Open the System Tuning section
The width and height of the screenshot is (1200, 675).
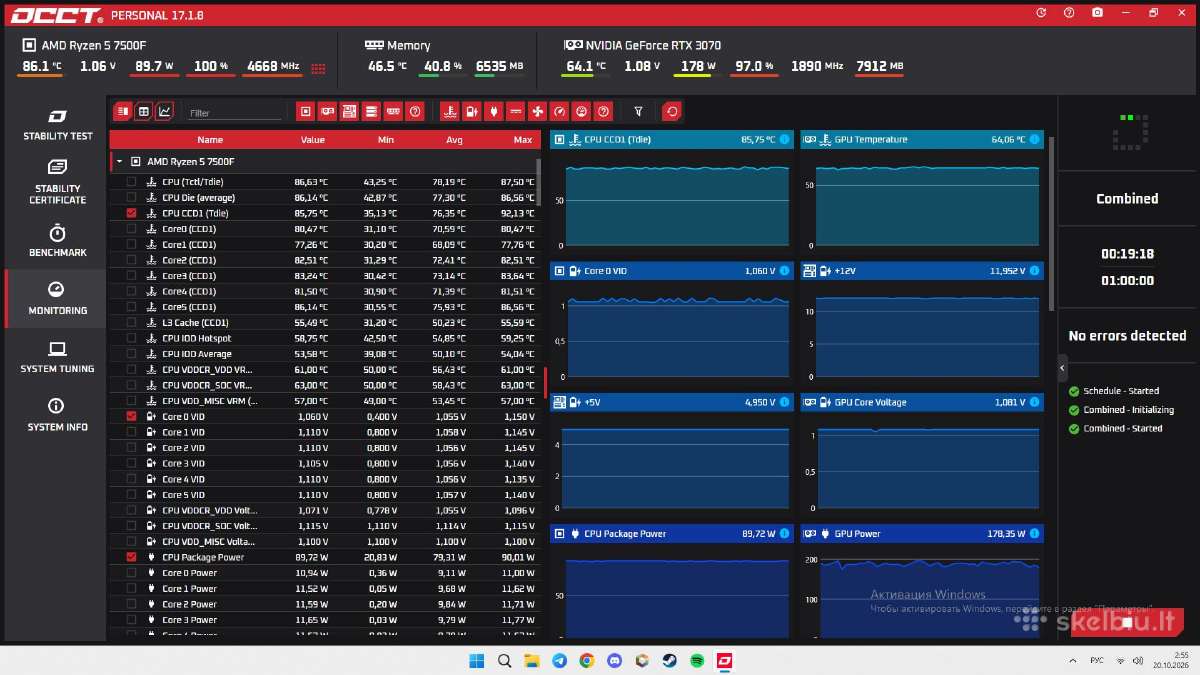point(58,356)
